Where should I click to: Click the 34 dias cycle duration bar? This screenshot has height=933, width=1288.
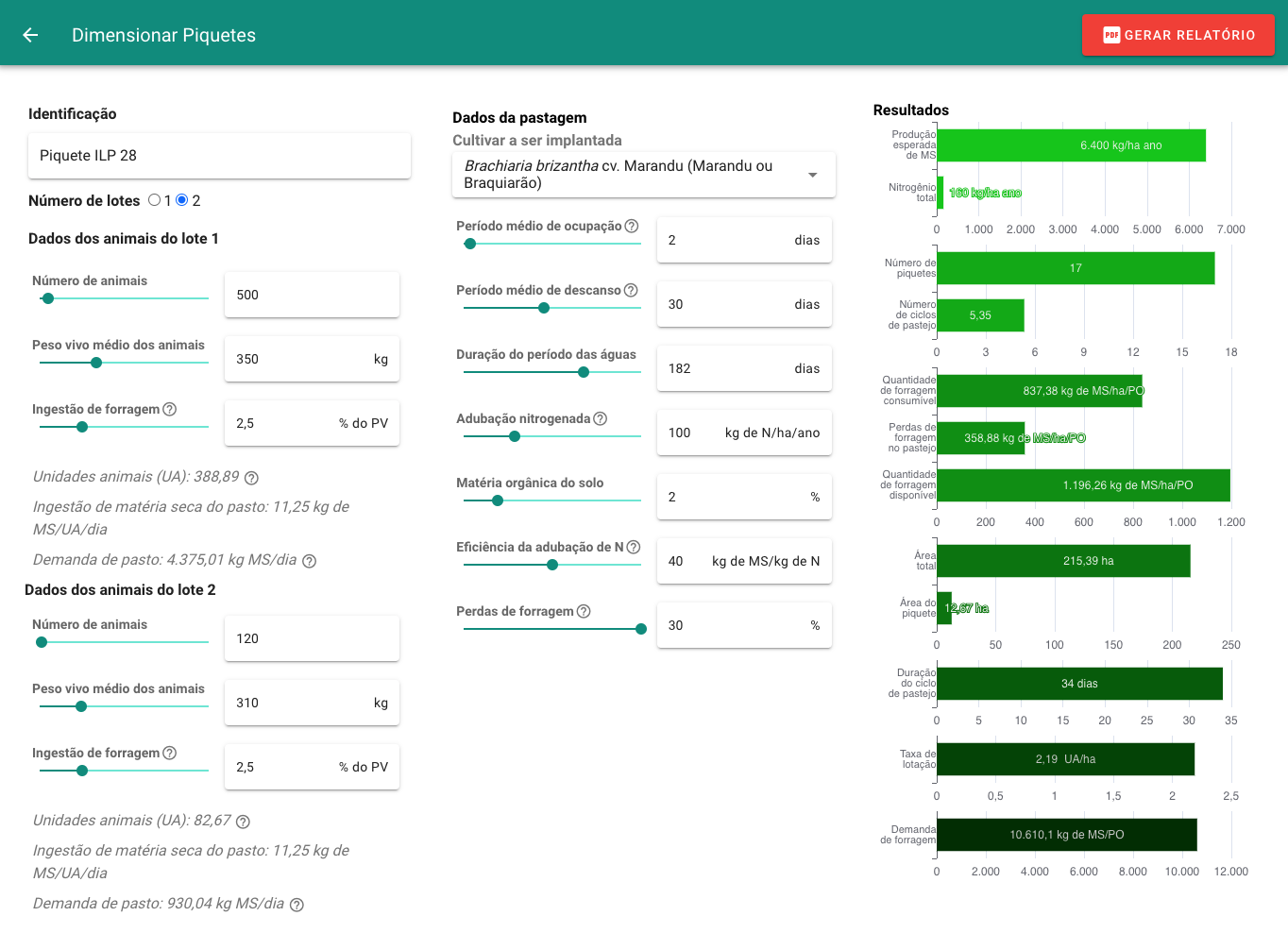[1079, 684]
